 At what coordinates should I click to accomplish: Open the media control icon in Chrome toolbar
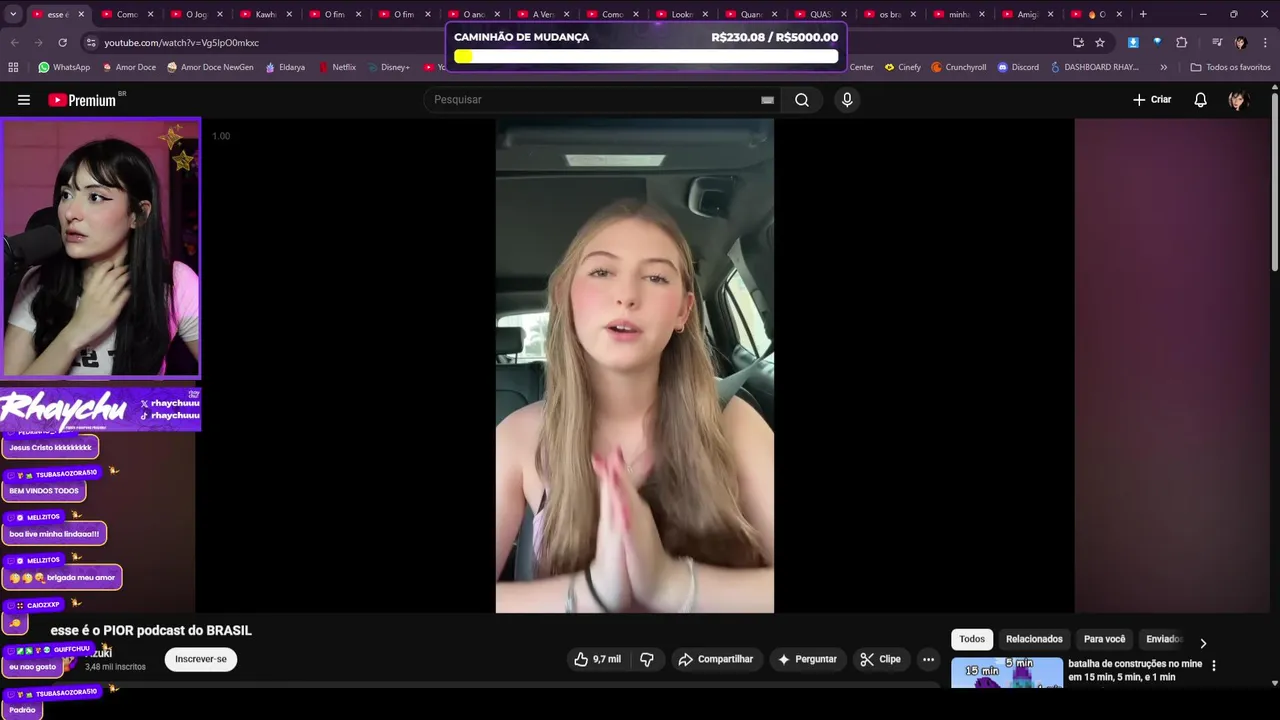coord(1217,43)
